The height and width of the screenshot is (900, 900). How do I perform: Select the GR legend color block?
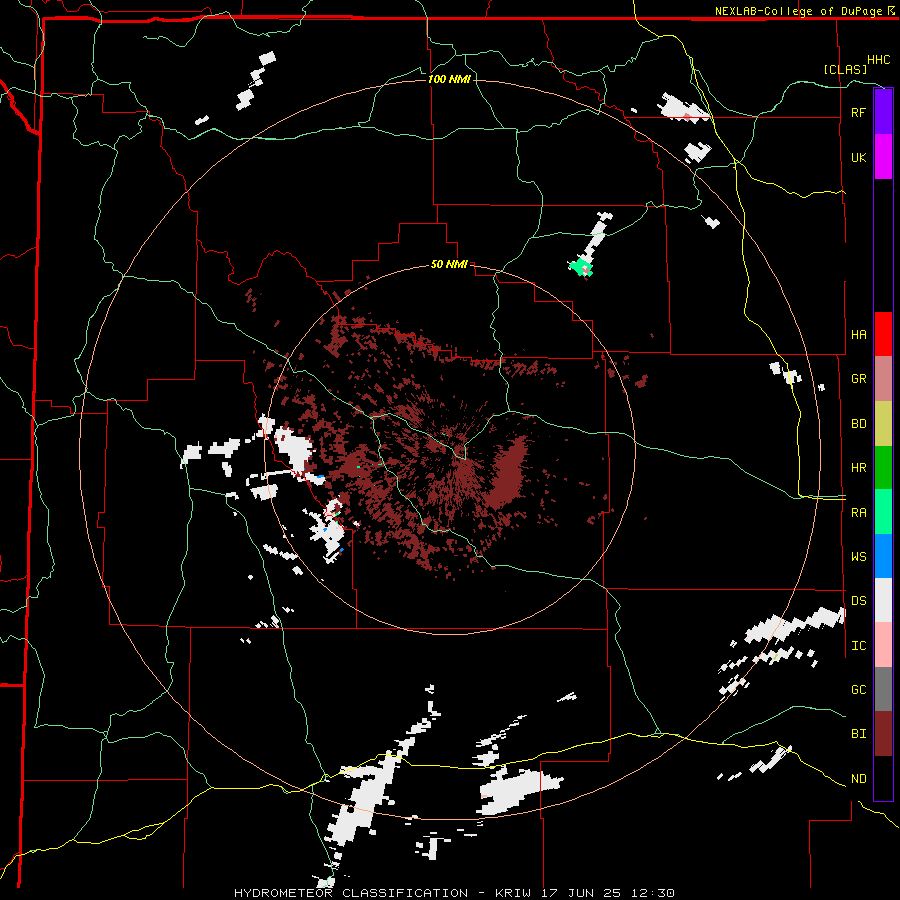click(883, 378)
